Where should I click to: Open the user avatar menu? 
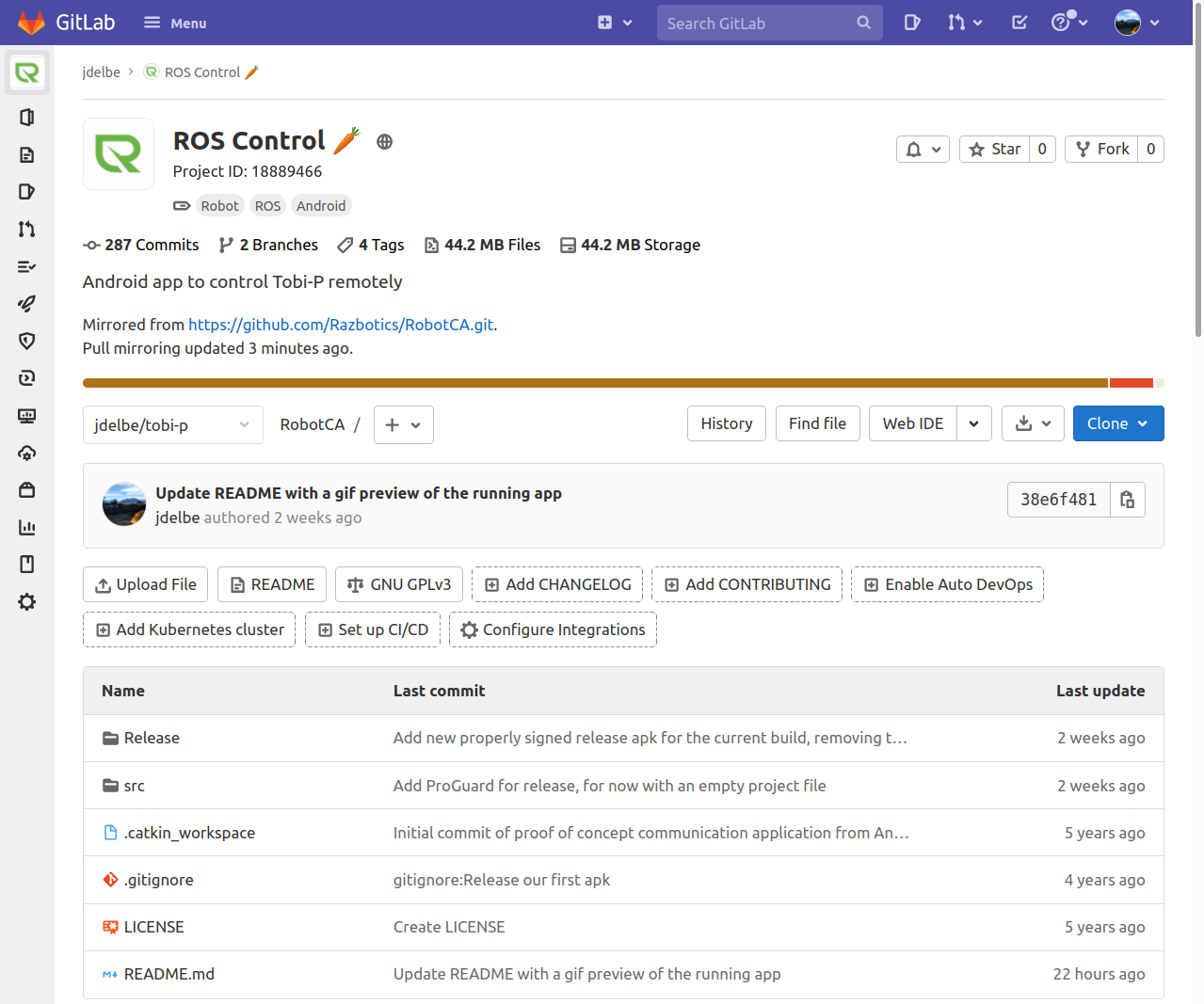(1136, 23)
